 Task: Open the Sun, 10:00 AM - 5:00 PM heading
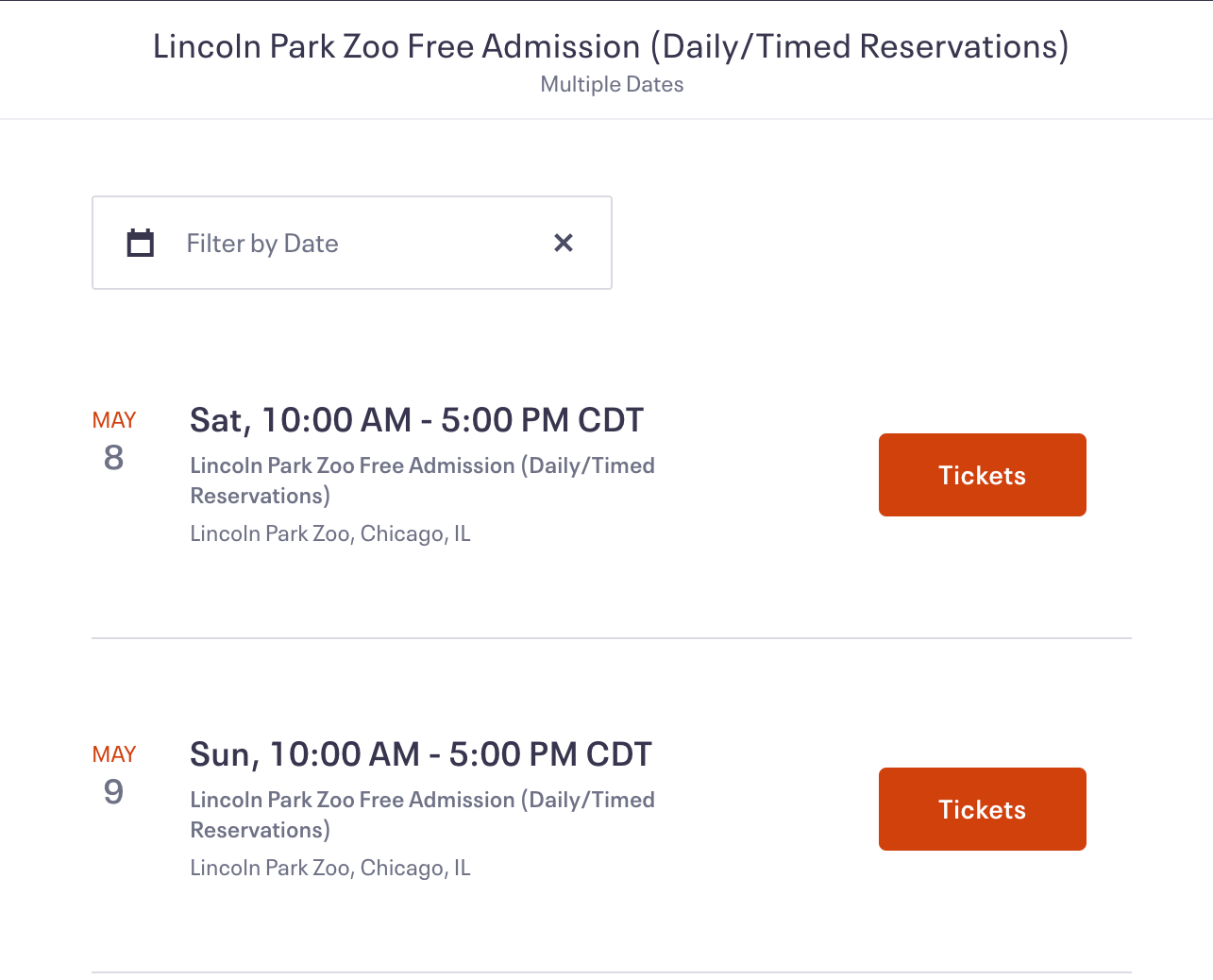click(x=420, y=754)
